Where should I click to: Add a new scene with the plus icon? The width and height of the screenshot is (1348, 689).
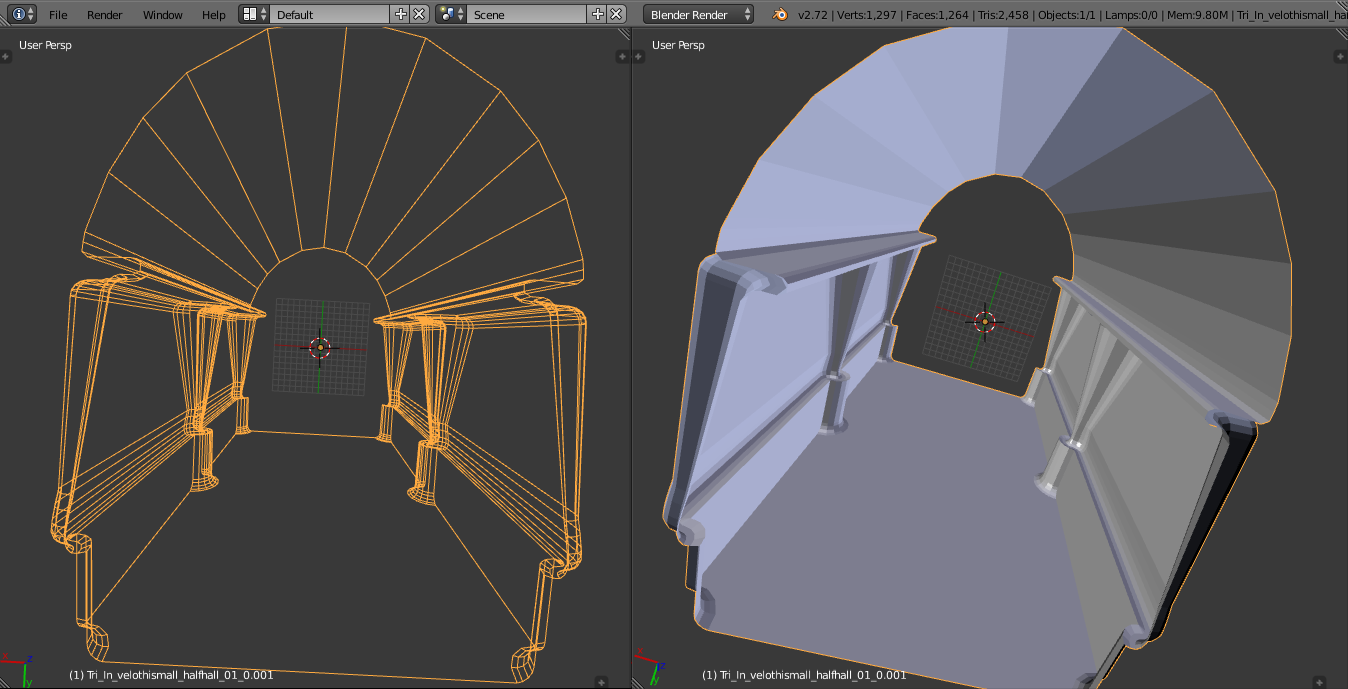[x=598, y=14]
